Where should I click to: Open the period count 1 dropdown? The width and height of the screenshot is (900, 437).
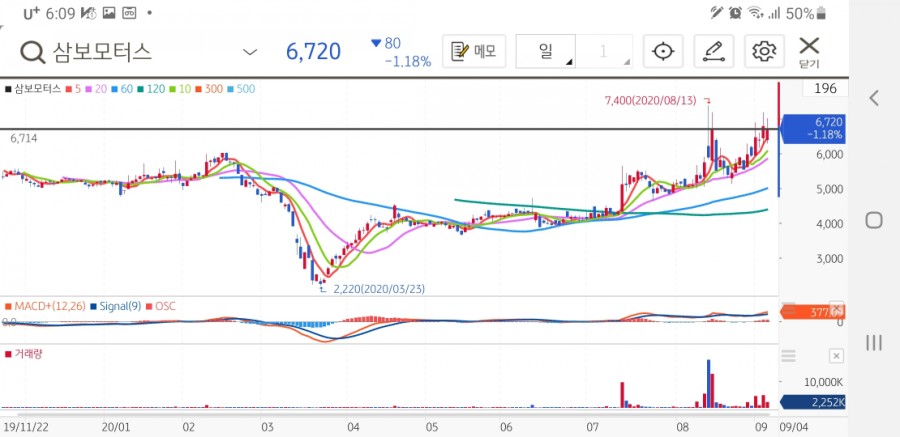coord(604,51)
